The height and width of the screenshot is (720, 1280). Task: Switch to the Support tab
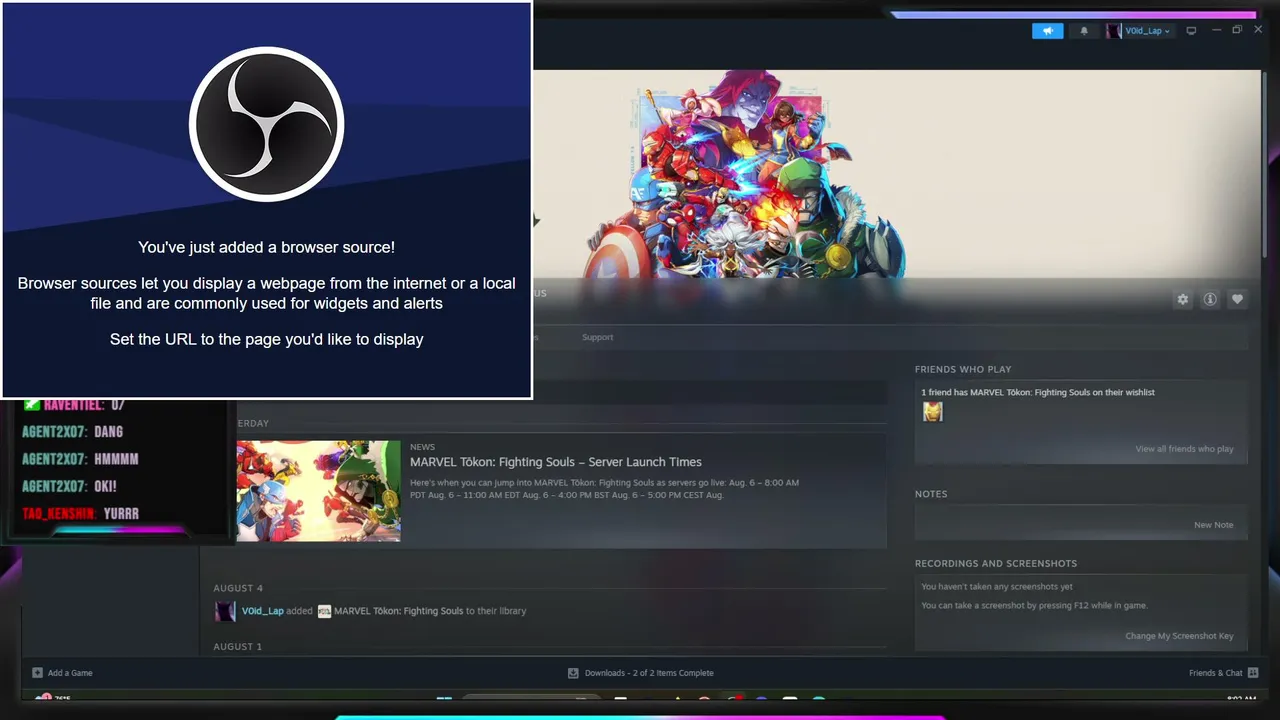click(x=597, y=337)
